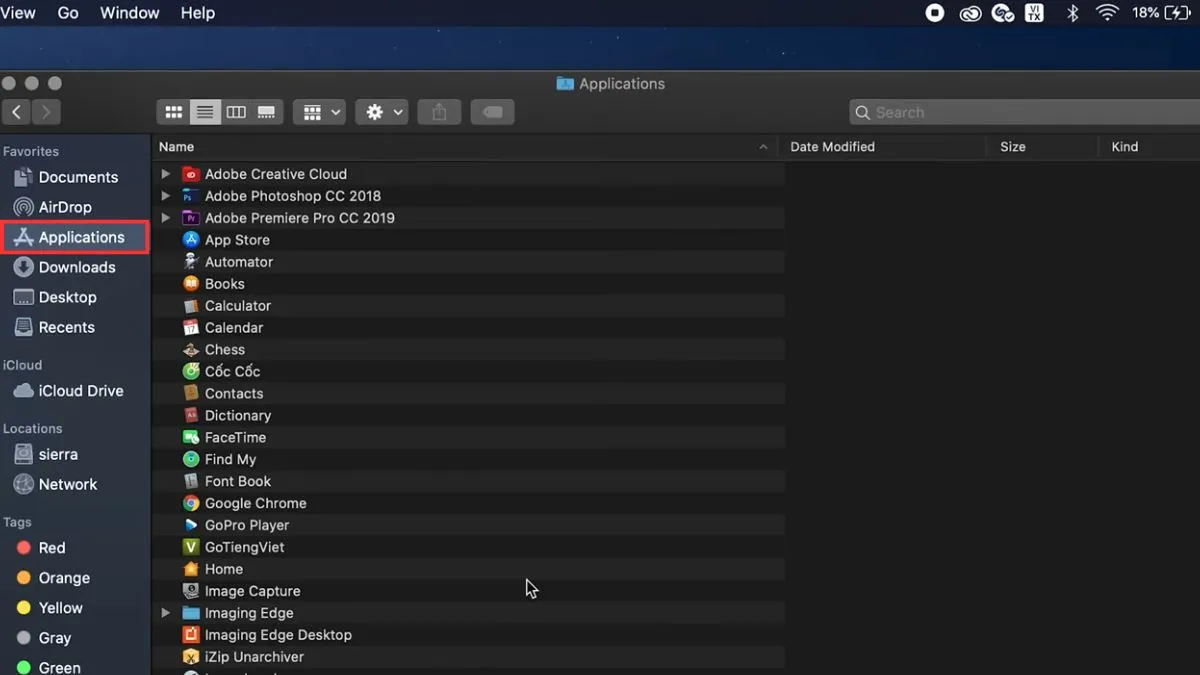Open the Window menu
The width and height of the screenshot is (1200, 675).
click(x=129, y=13)
